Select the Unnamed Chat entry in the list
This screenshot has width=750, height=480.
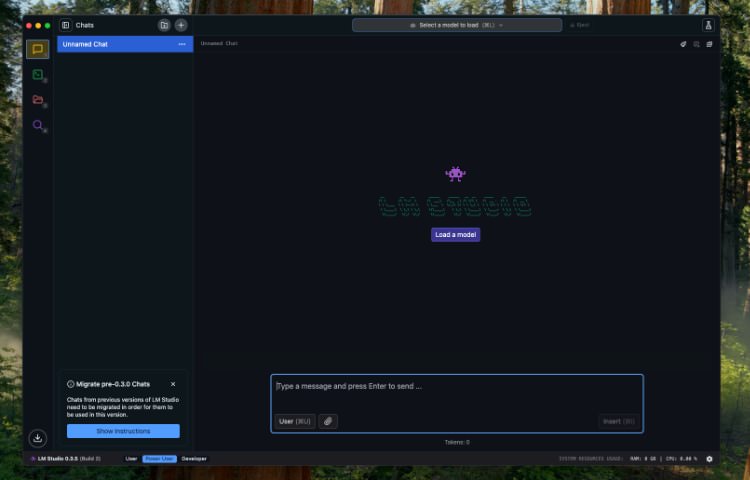point(125,44)
